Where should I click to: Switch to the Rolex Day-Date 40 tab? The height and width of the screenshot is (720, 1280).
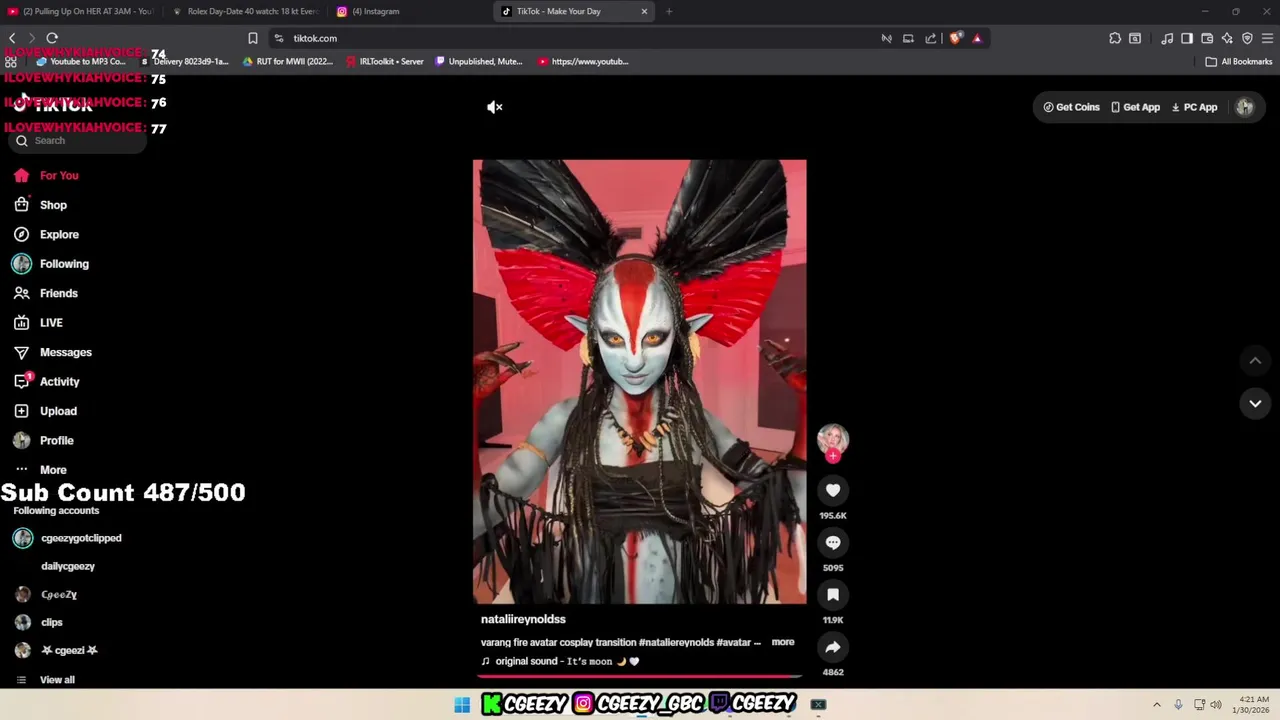(245, 11)
